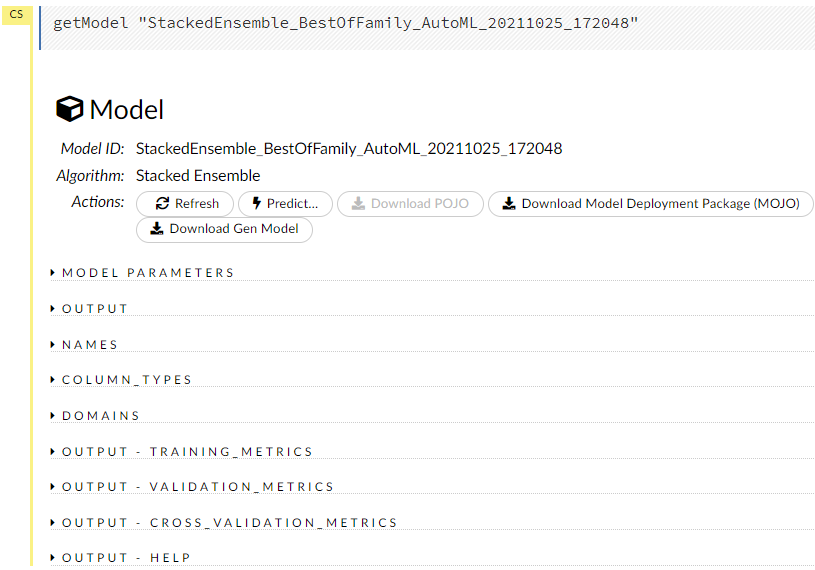Click the Download POJO download icon
This screenshot has width=815, height=570.
(357, 204)
